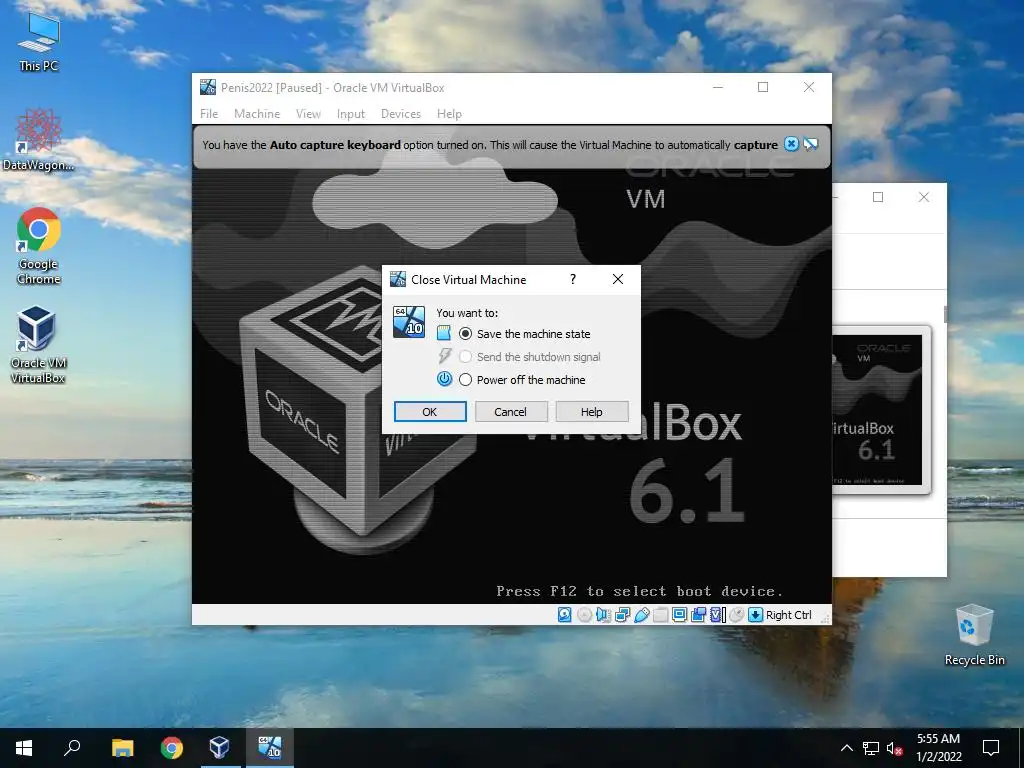
Task: Click the USB devices status icon
Action: coord(641,615)
